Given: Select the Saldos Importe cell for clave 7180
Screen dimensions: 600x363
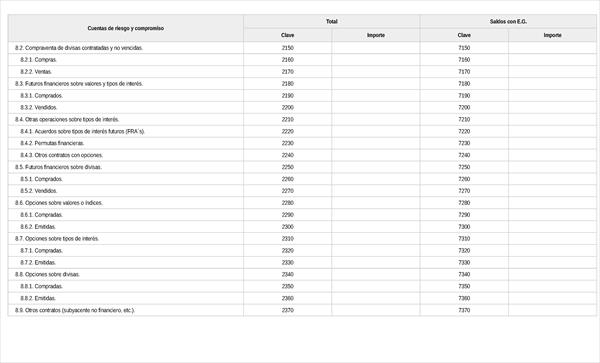Looking at the screenshot, I should (x=552, y=83).
